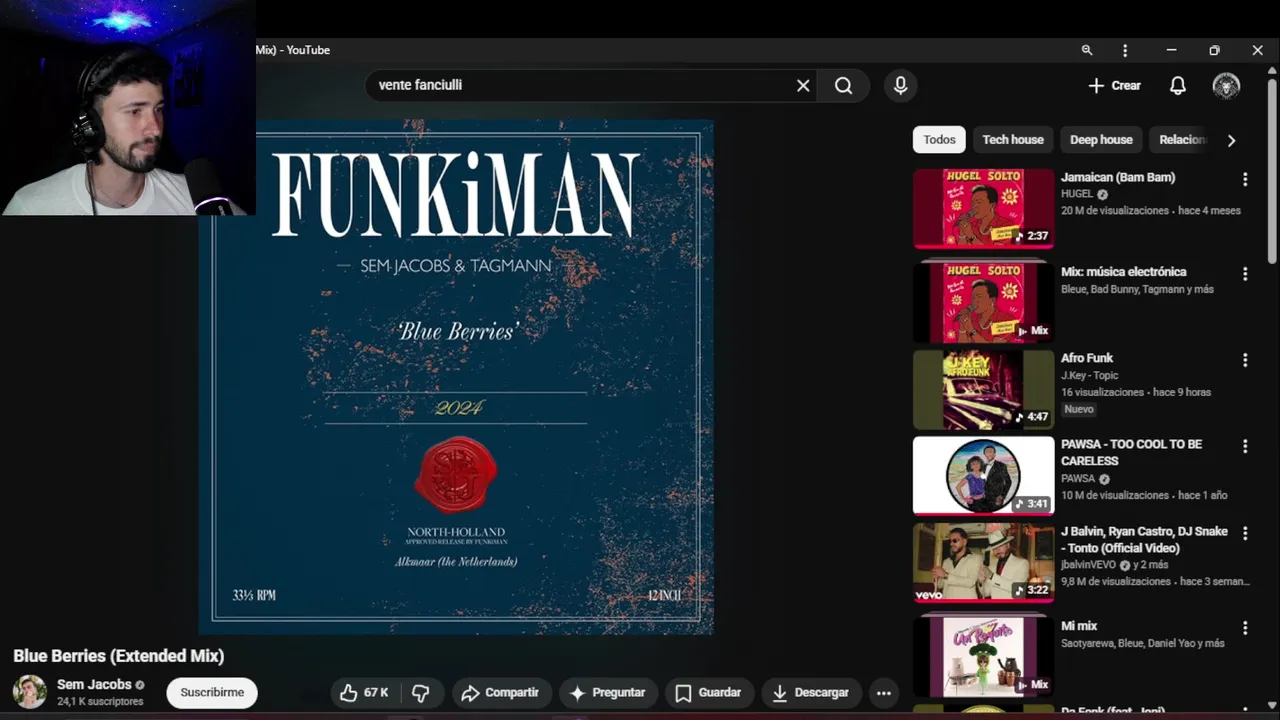Click the Compartir share button
The width and height of the screenshot is (1280, 720).
500,692
